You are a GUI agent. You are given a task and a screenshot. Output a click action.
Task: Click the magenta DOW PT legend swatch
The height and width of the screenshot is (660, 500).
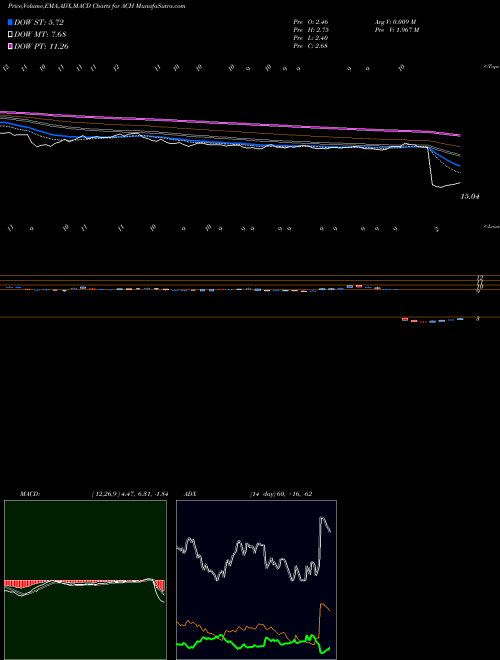(10, 46)
